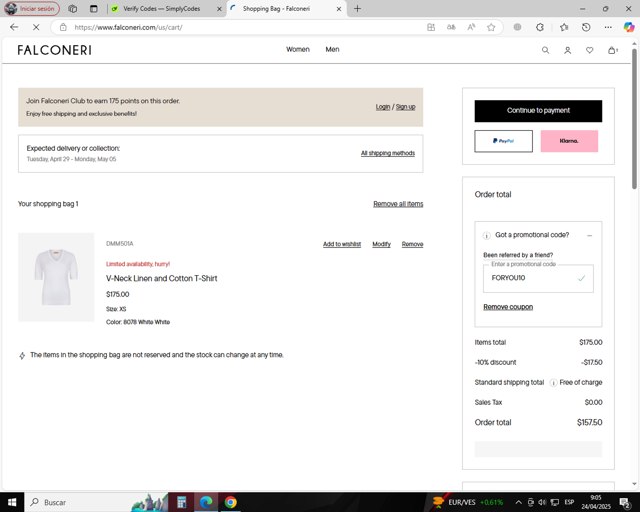Click the page vertical scrollbar
The width and height of the screenshot is (640, 512).
coord(634,118)
